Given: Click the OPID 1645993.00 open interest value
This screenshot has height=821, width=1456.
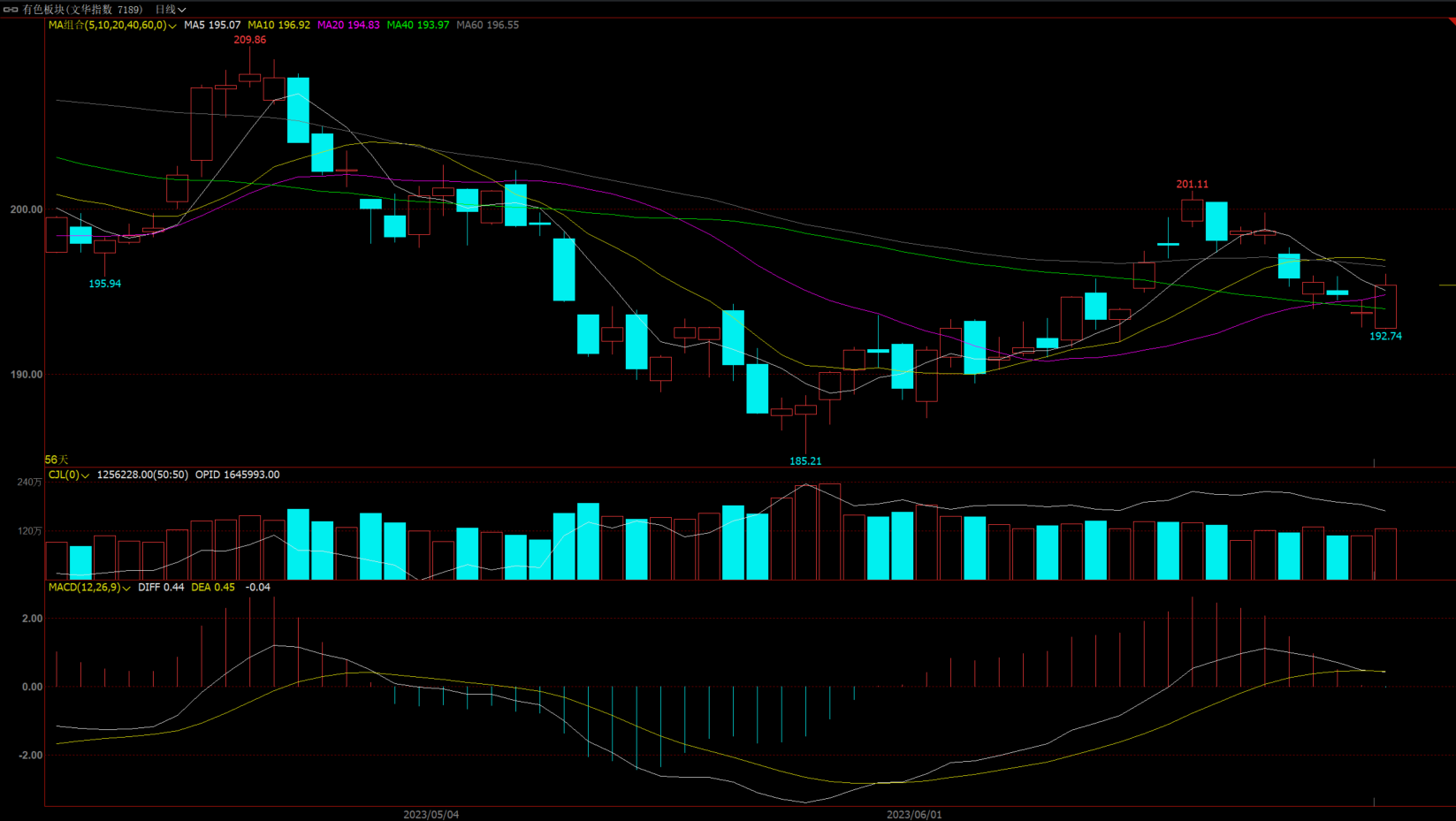Looking at the screenshot, I should pyautogui.click(x=238, y=475).
